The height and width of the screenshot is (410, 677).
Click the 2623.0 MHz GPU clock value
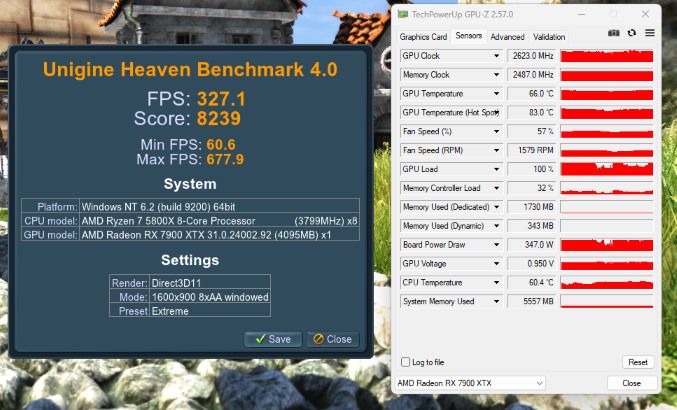(x=531, y=56)
